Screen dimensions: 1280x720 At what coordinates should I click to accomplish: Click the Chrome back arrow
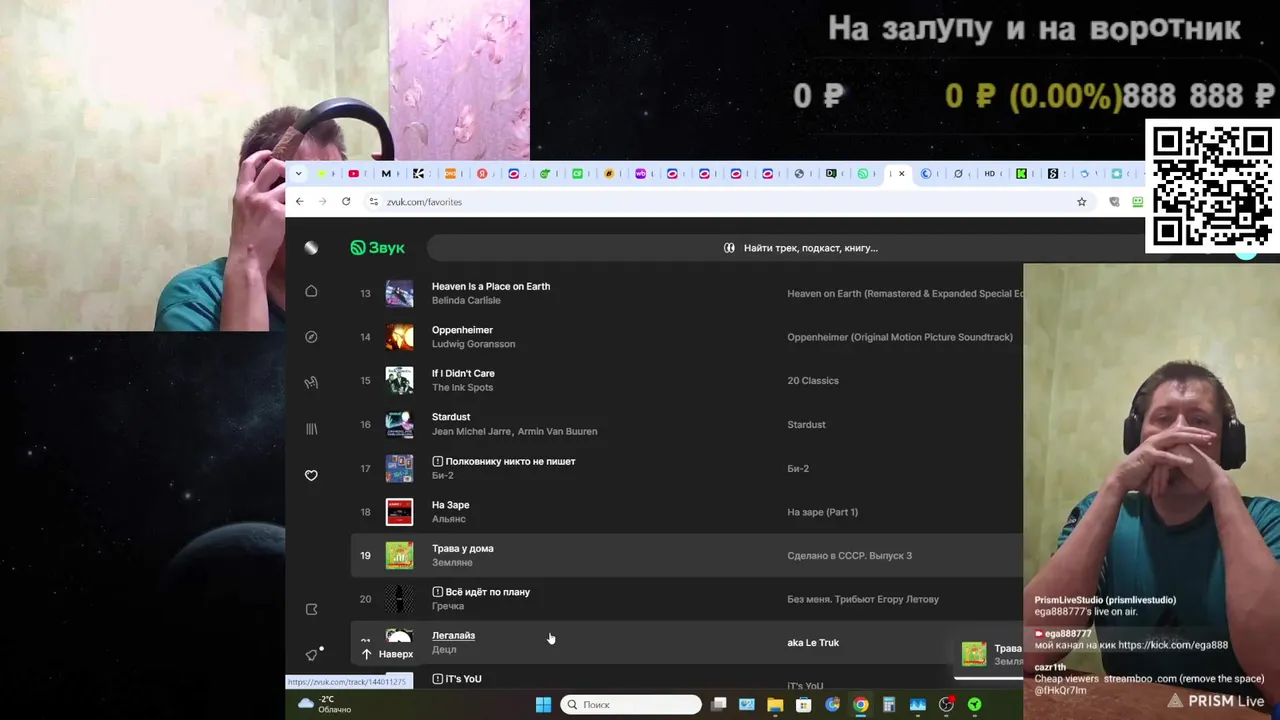(299, 201)
